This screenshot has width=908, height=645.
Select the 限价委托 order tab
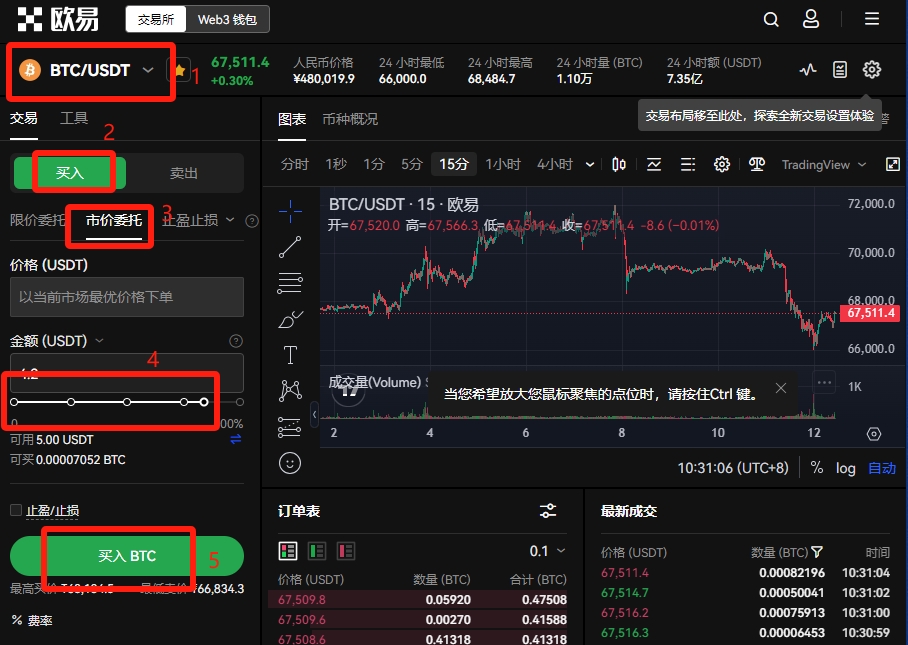pos(38,220)
